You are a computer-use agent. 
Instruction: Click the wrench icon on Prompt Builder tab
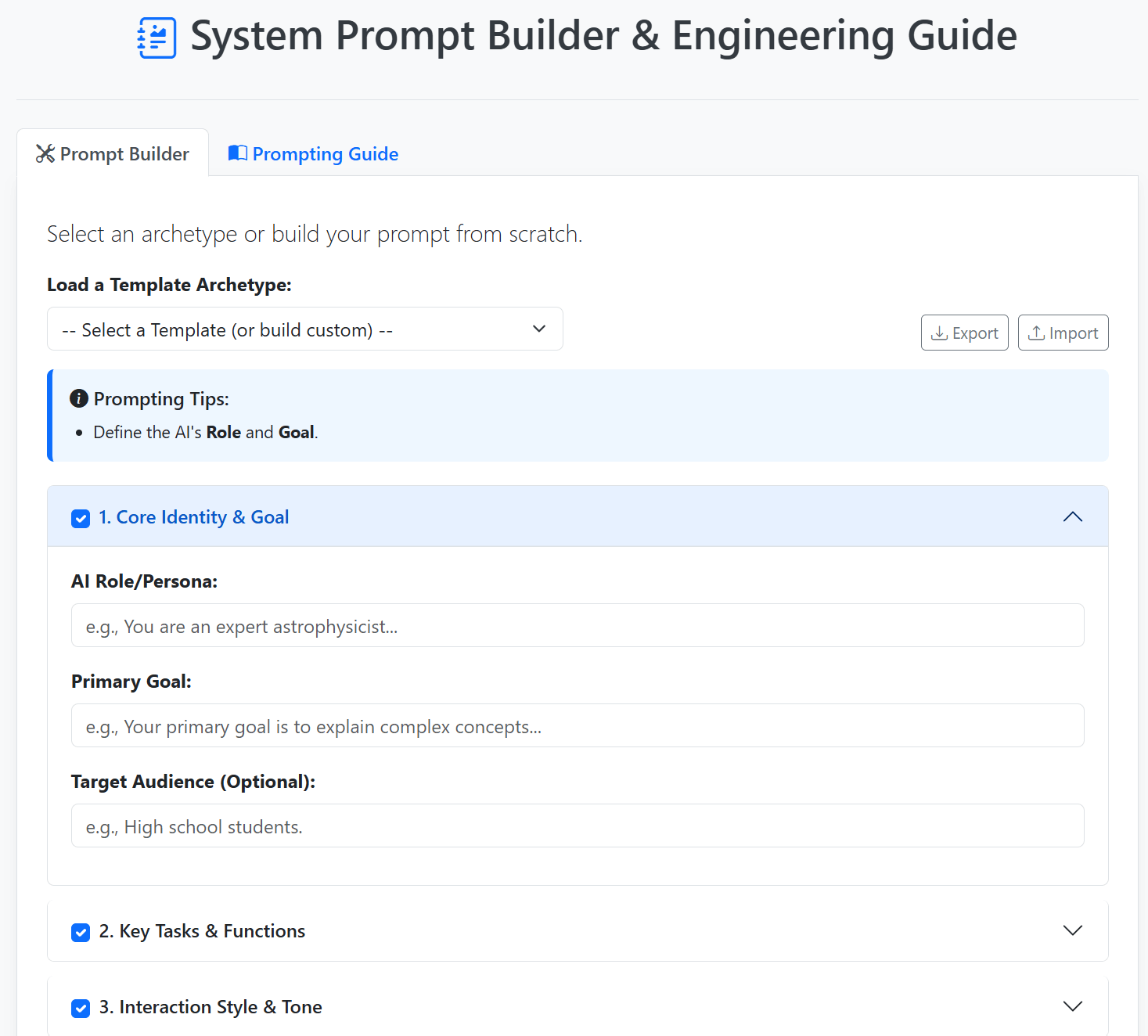45,154
